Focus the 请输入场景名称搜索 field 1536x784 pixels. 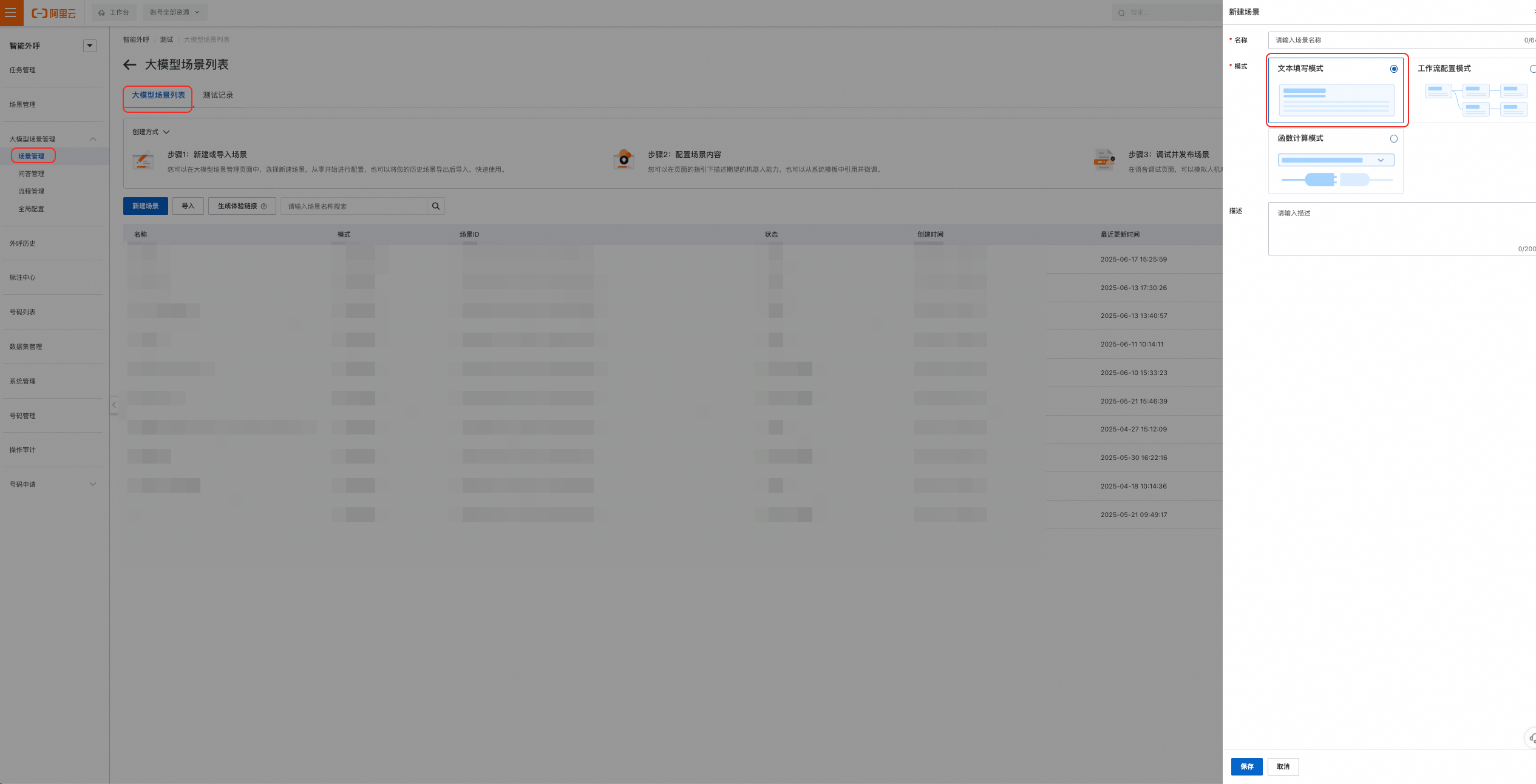point(354,206)
